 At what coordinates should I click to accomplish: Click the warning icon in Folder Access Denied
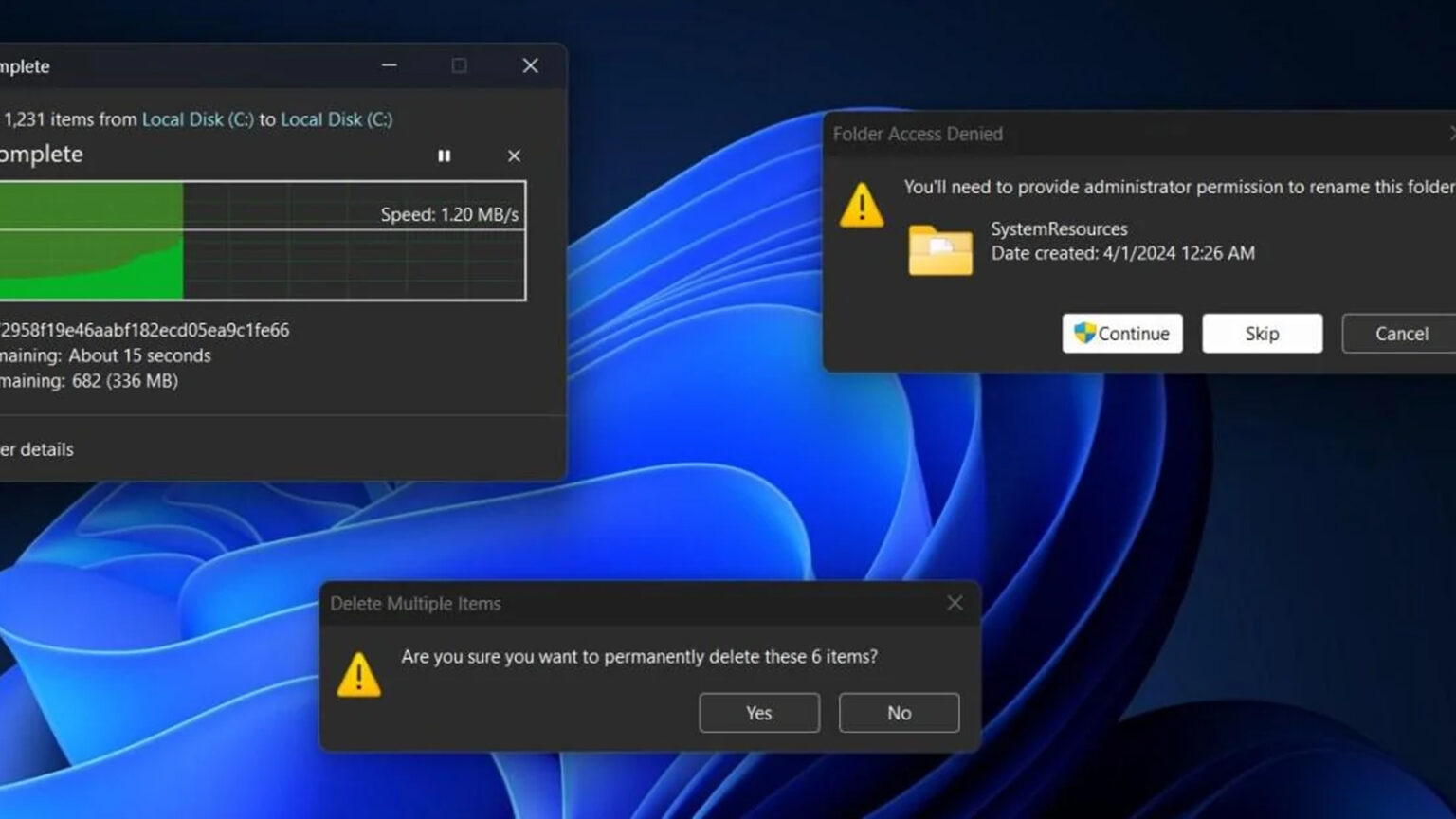point(862,205)
